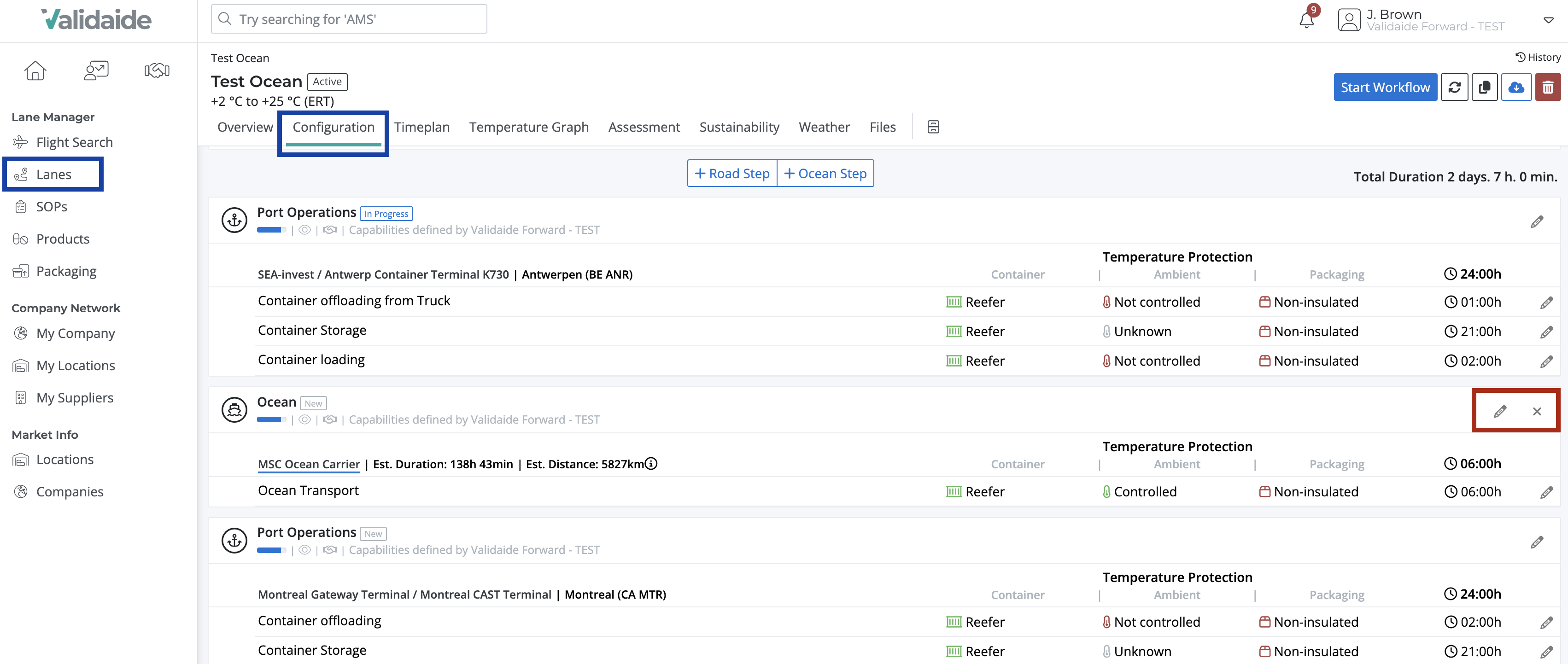
Task: Edit Ocean Transport row pencil
Action: tap(1547, 492)
